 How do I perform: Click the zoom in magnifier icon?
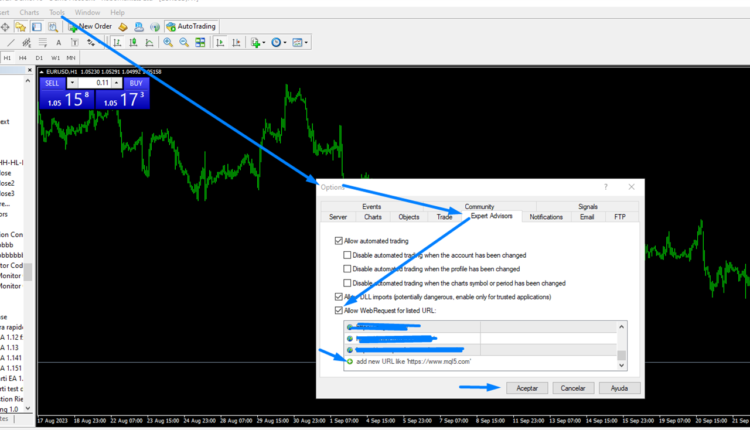point(167,43)
